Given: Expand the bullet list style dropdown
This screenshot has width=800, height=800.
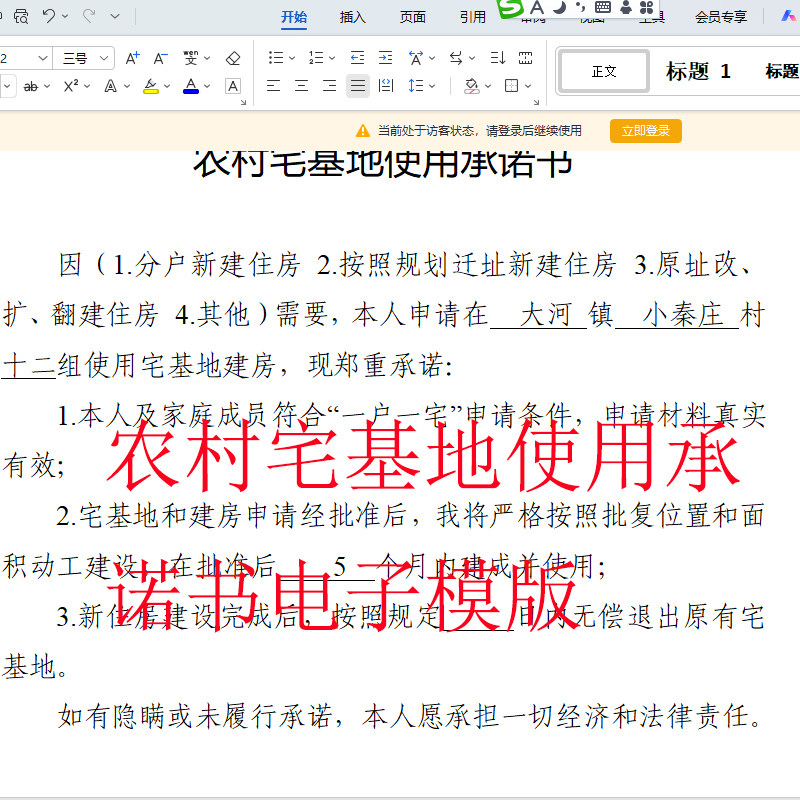Looking at the screenshot, I should (292, 58).
